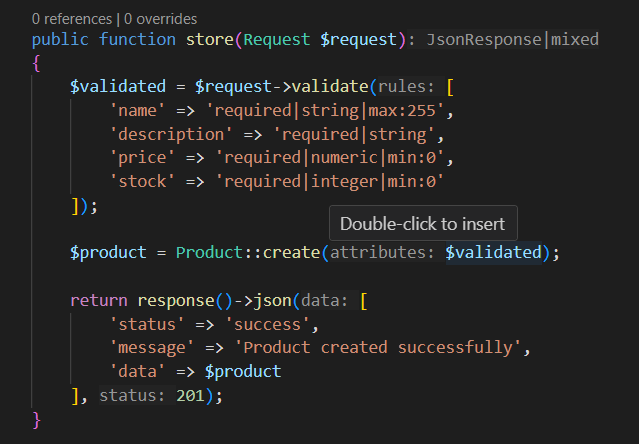Click the Product class name
Viewport: 639px width, 444px height.
coord(209,252)
